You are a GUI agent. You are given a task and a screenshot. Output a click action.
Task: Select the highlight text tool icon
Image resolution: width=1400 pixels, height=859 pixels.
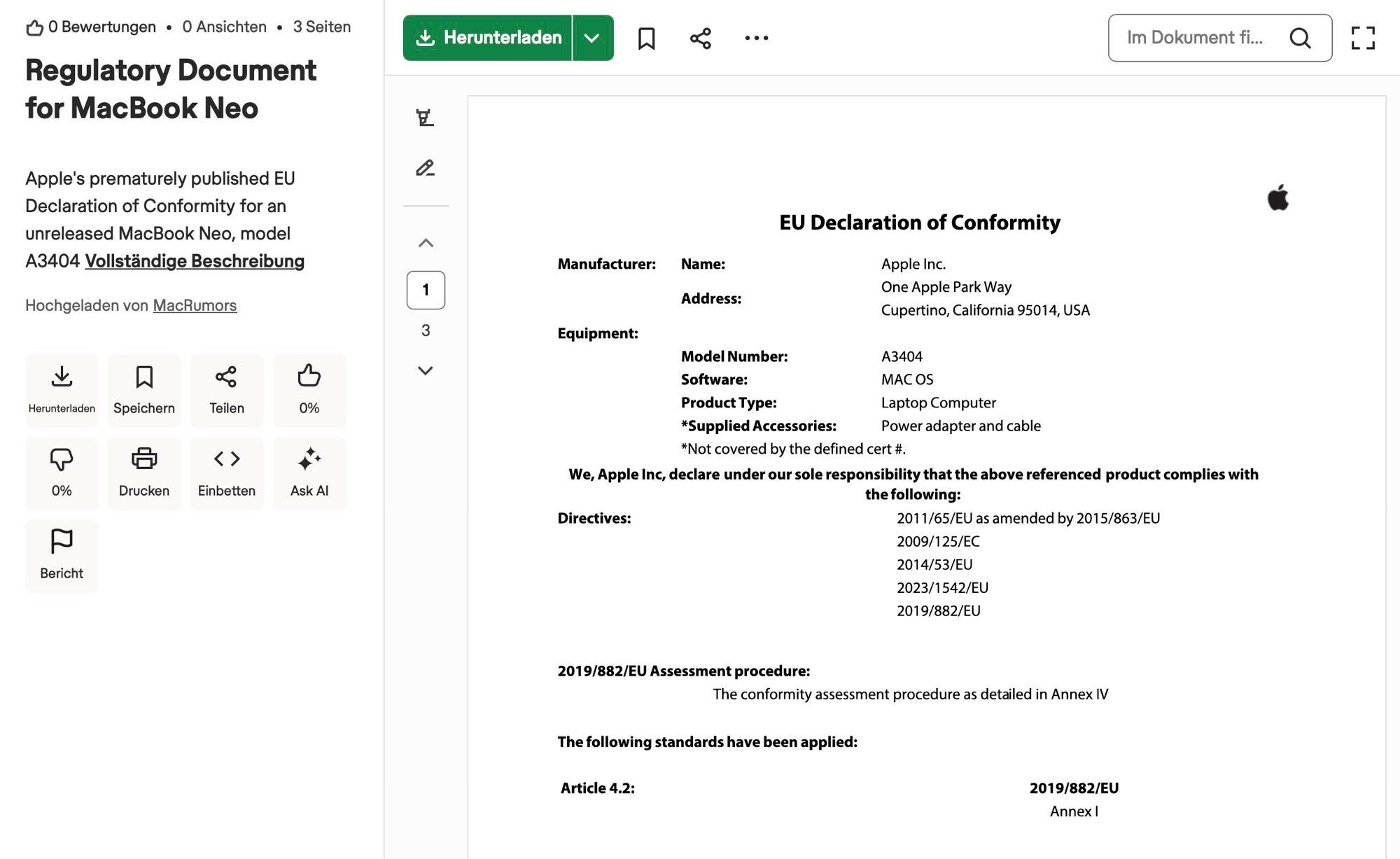point(425,118)
